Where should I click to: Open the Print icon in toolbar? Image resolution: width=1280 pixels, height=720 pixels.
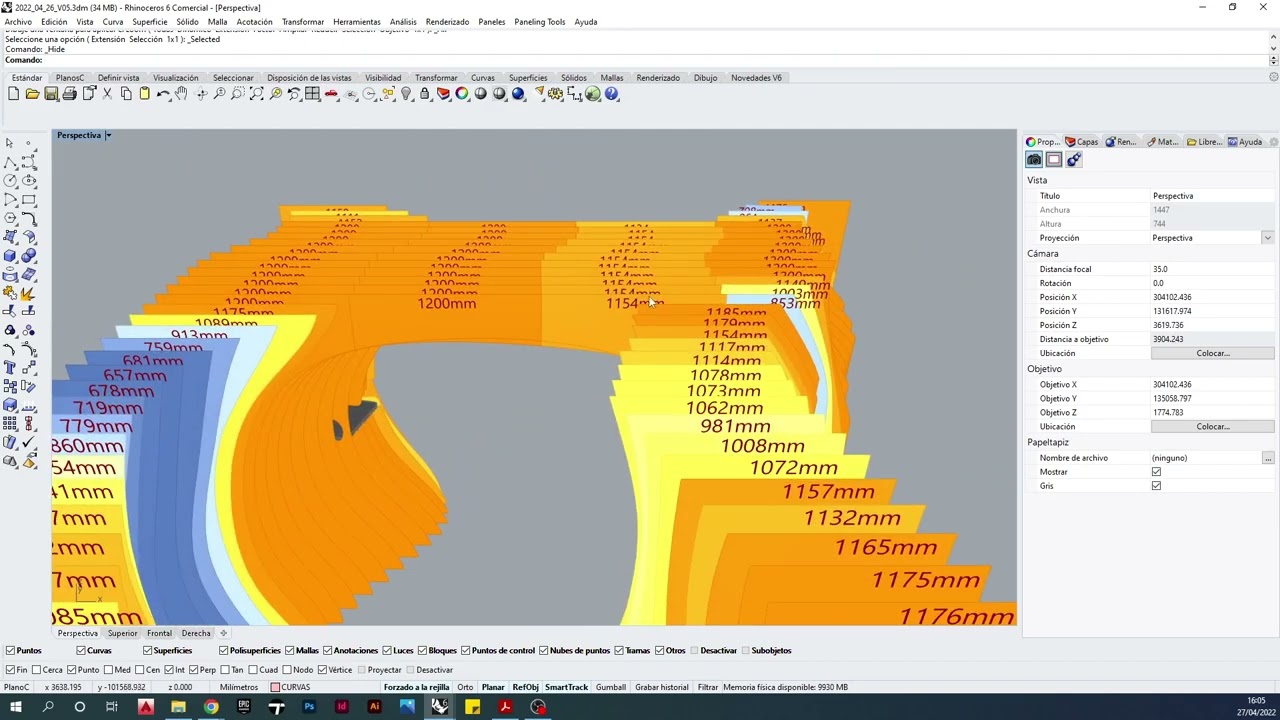69,94
